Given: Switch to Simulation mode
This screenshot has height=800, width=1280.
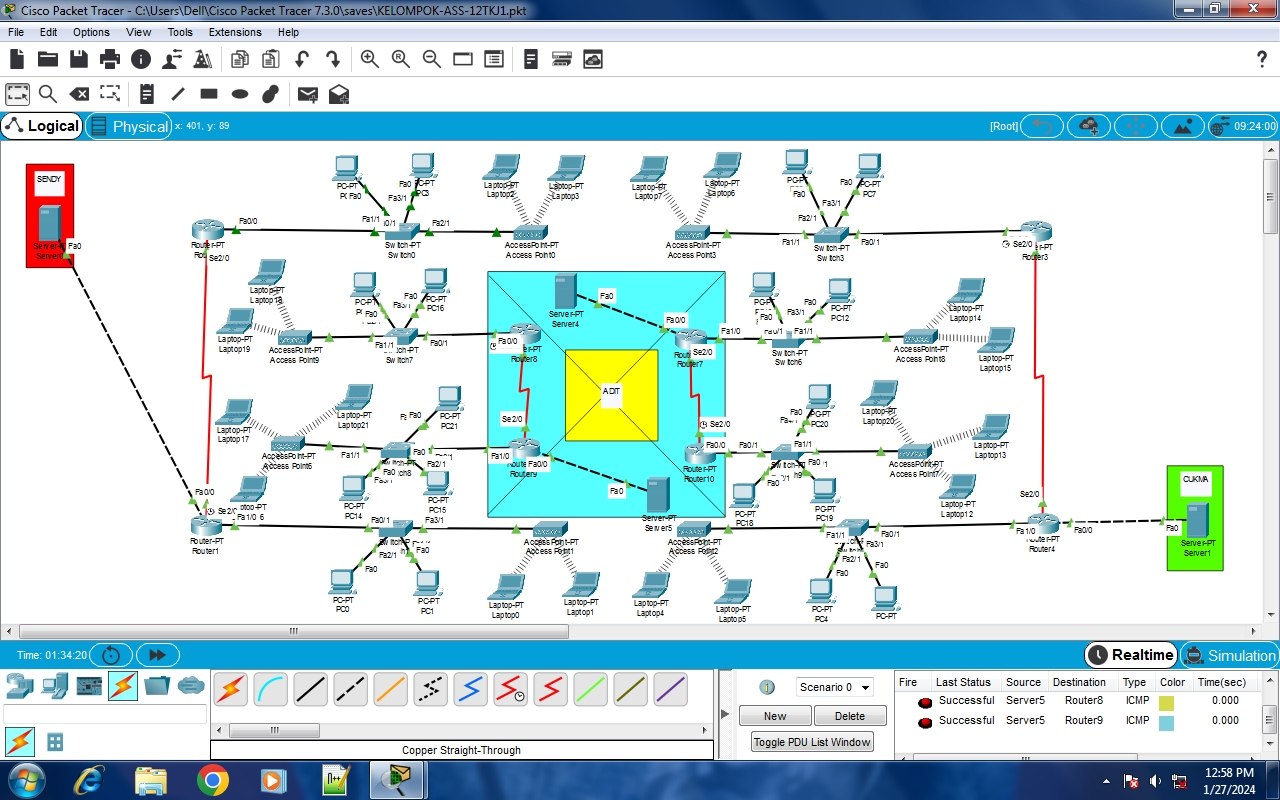Looking at the screenshot, I should point(1229,655).
